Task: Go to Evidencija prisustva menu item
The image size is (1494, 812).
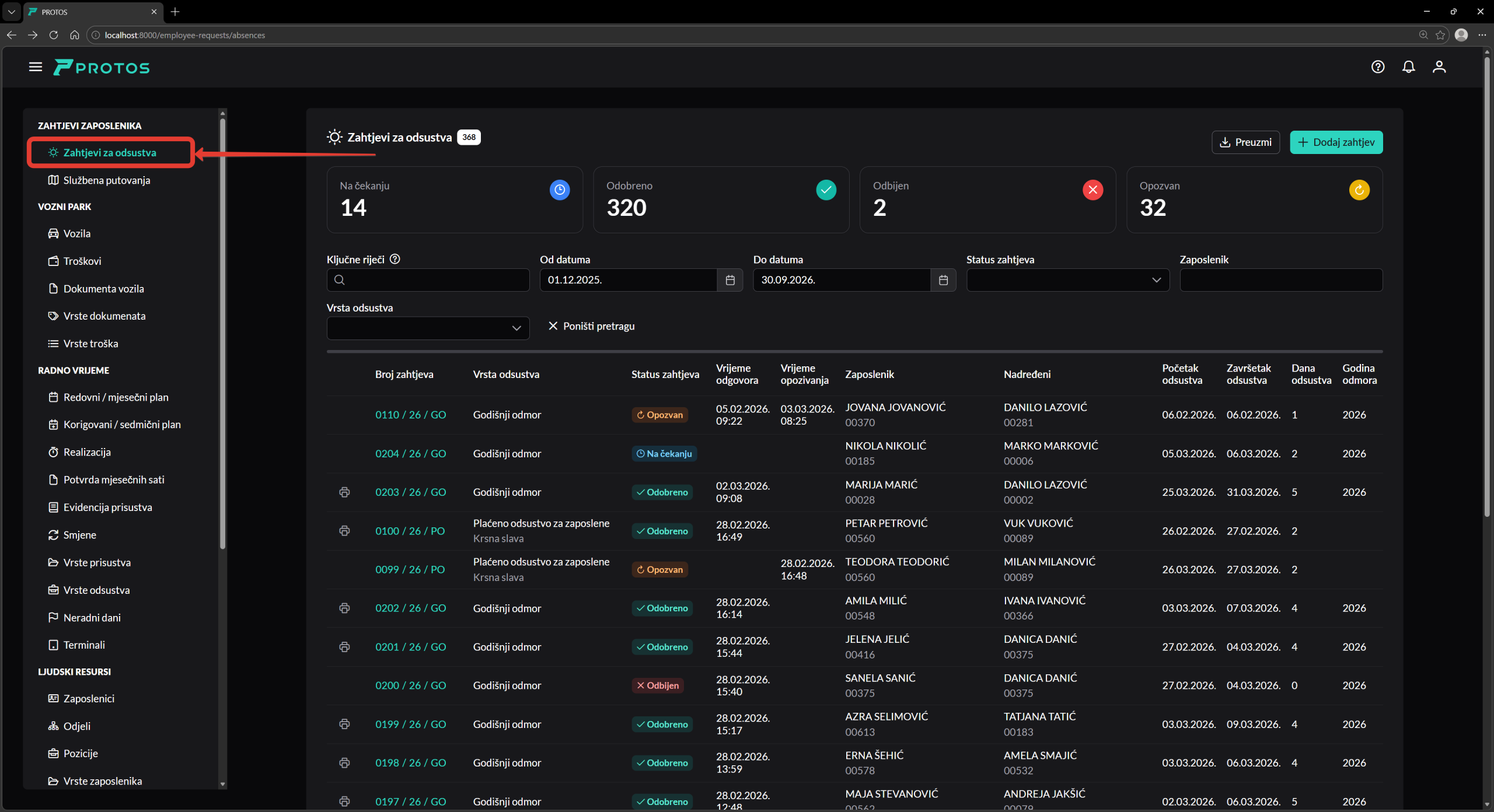Action: (x=107, y=508)
